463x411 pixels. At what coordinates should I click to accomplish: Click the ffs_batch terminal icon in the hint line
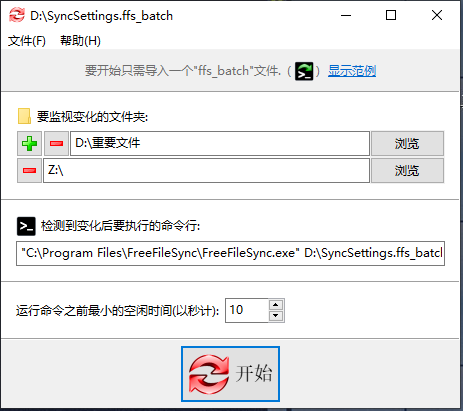coord(304,71)
